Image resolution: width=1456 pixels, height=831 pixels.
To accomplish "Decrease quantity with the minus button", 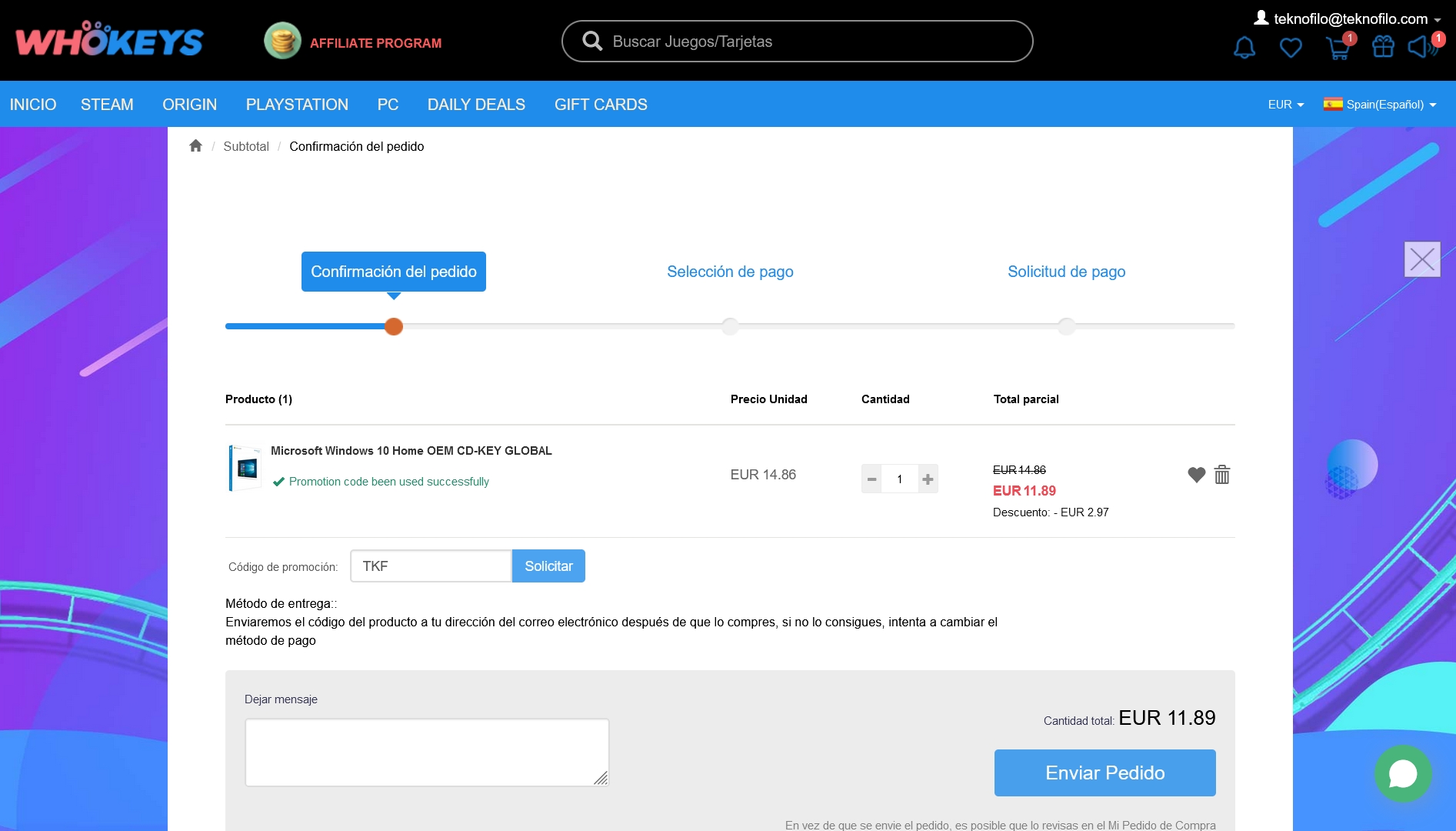I will (x=871, y=479).
